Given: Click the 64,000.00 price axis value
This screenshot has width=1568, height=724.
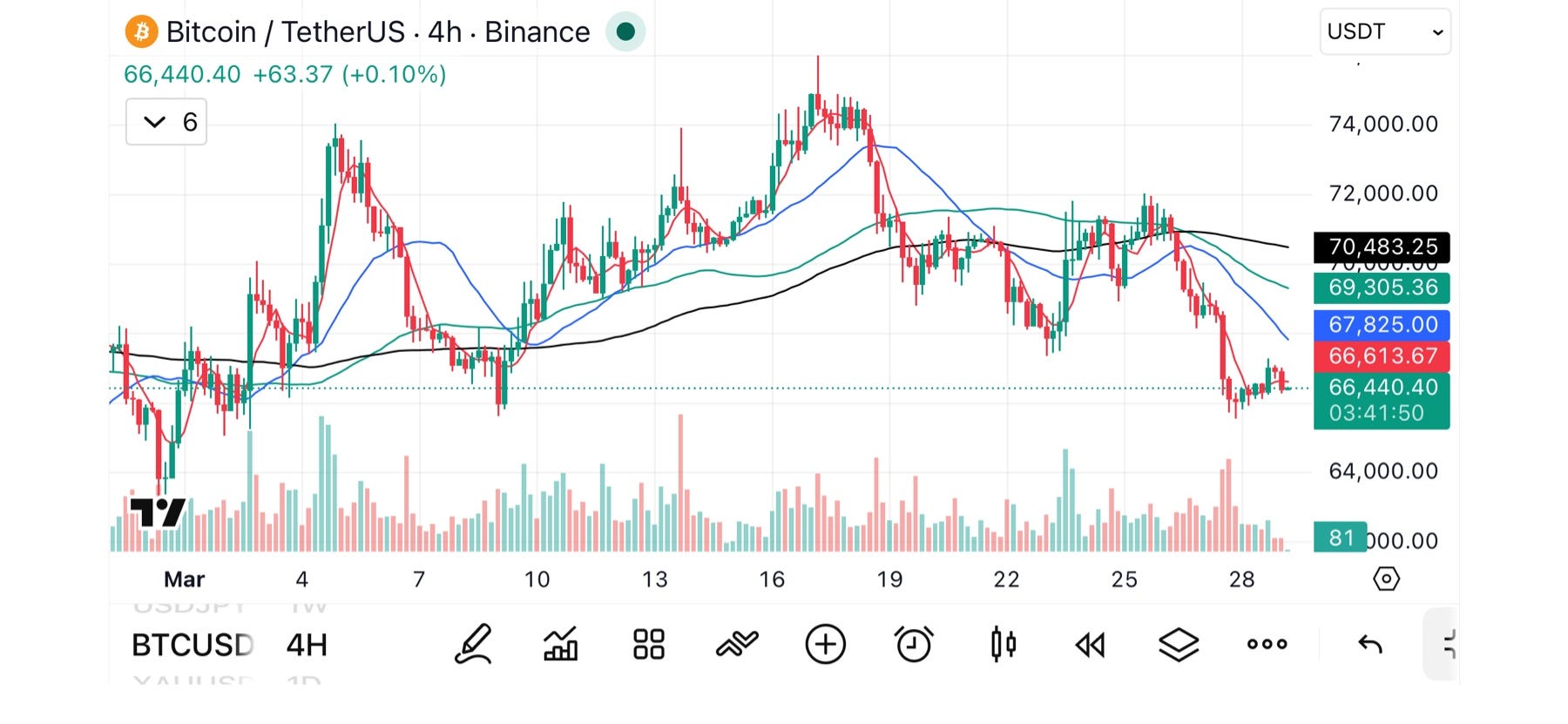Looking at the screenshot, I should point(1383,471).
